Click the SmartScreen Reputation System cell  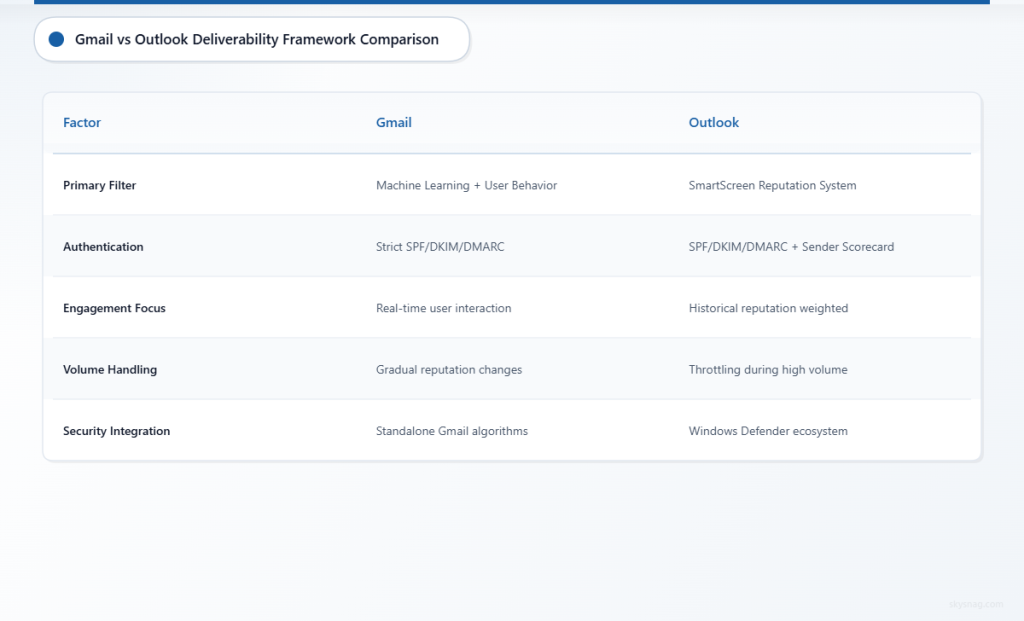(772, 185)
